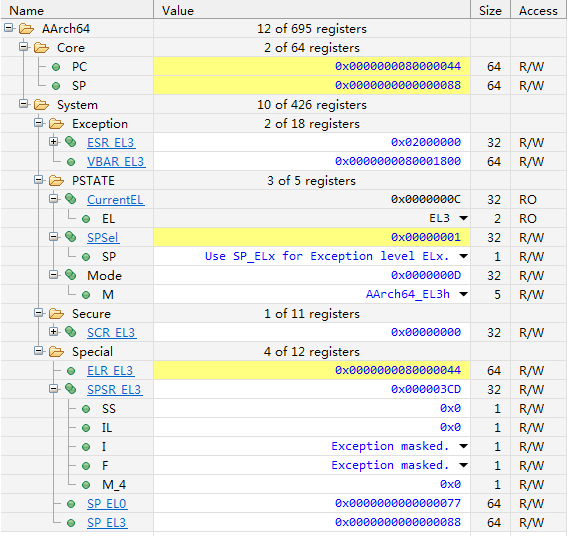567x536 pixels.
Task: Open the EL3 value dropdown
Action: tap(463, 218)
